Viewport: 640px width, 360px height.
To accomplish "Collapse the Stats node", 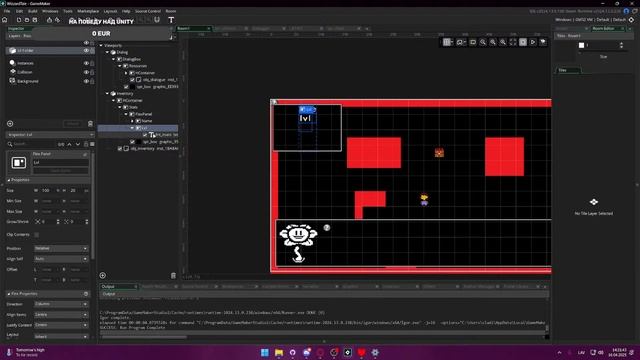I will pos(120,107).
